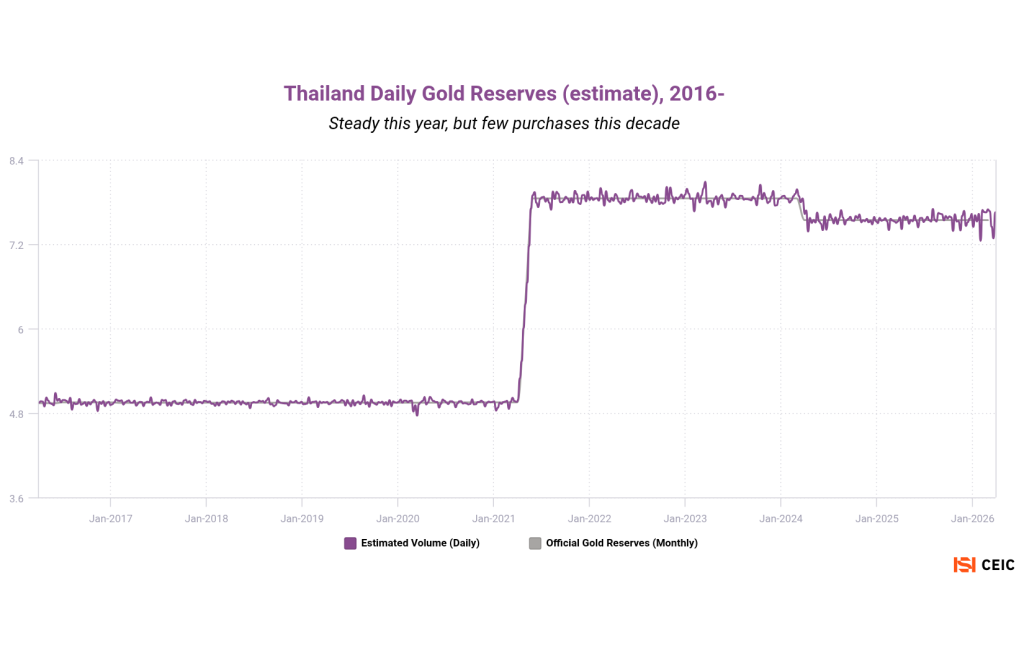Select the Jan-2024 x-axis label

(780, 518)
